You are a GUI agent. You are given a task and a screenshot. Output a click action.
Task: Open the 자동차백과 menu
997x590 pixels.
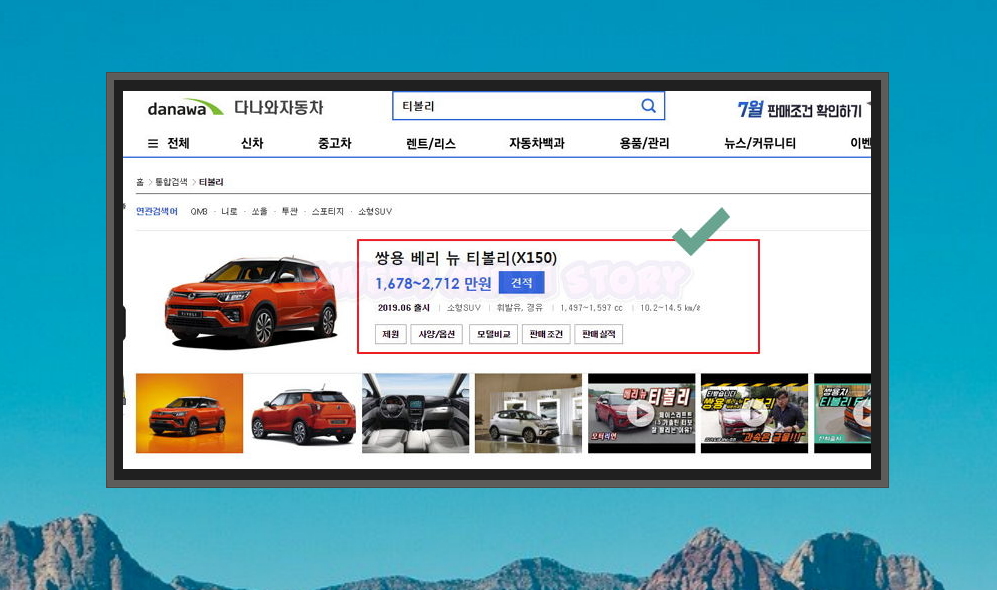click(x=537, y=143)
